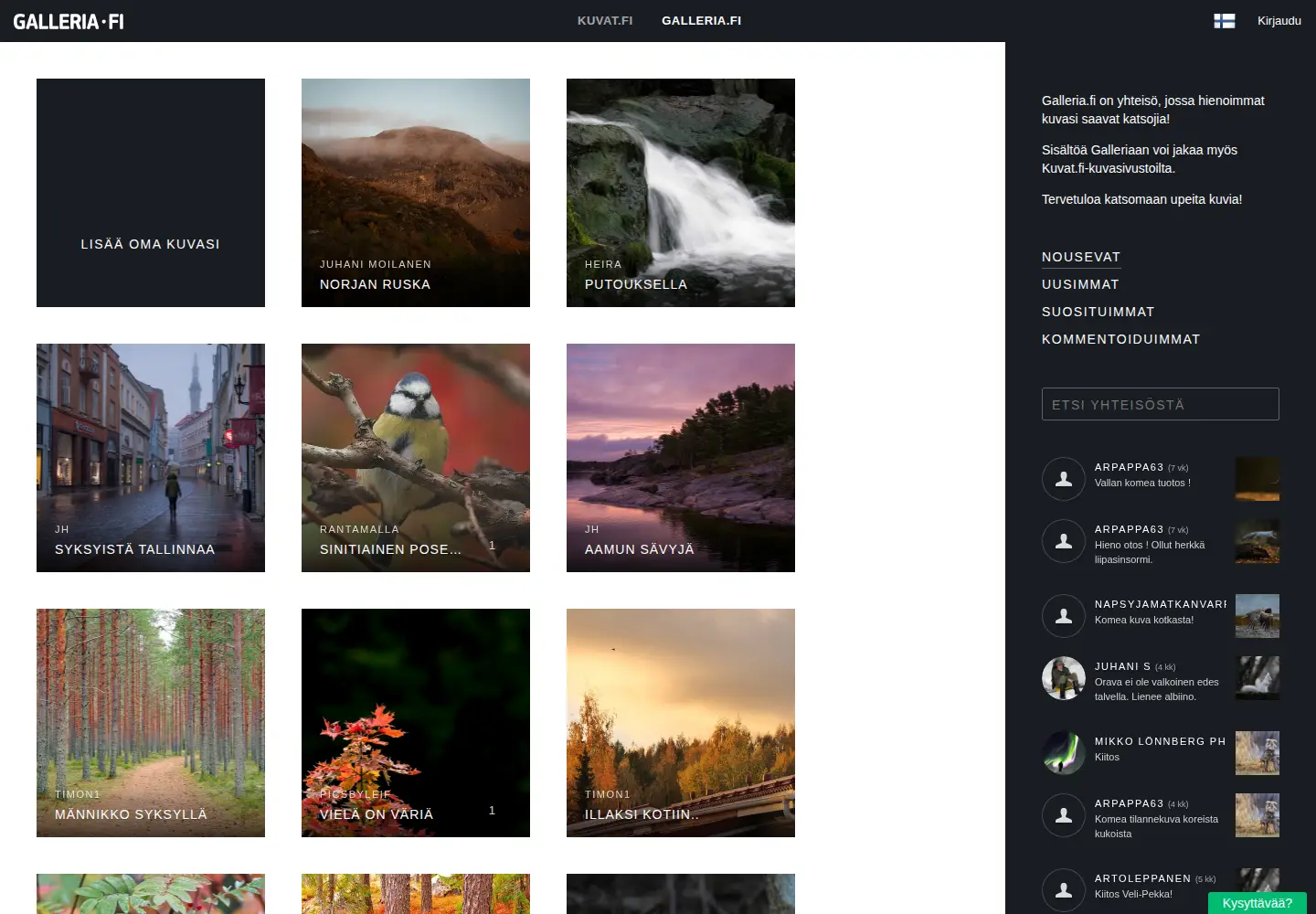Viewport: 1316px width, 914px height.
Task: Click ARPAPPA63 avatar beside 'Komea tilannekuva' comment
Action: (x=1064, y=815)
